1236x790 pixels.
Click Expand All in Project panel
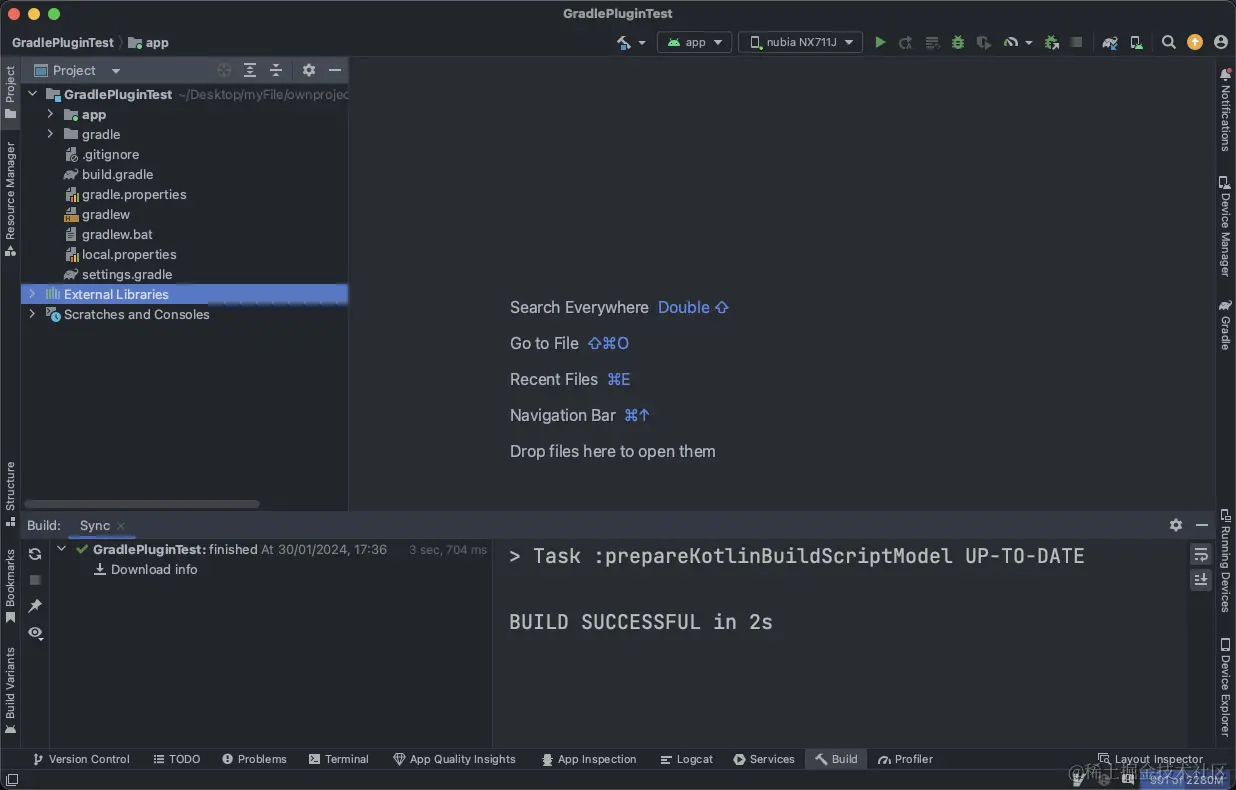[250, 70]
